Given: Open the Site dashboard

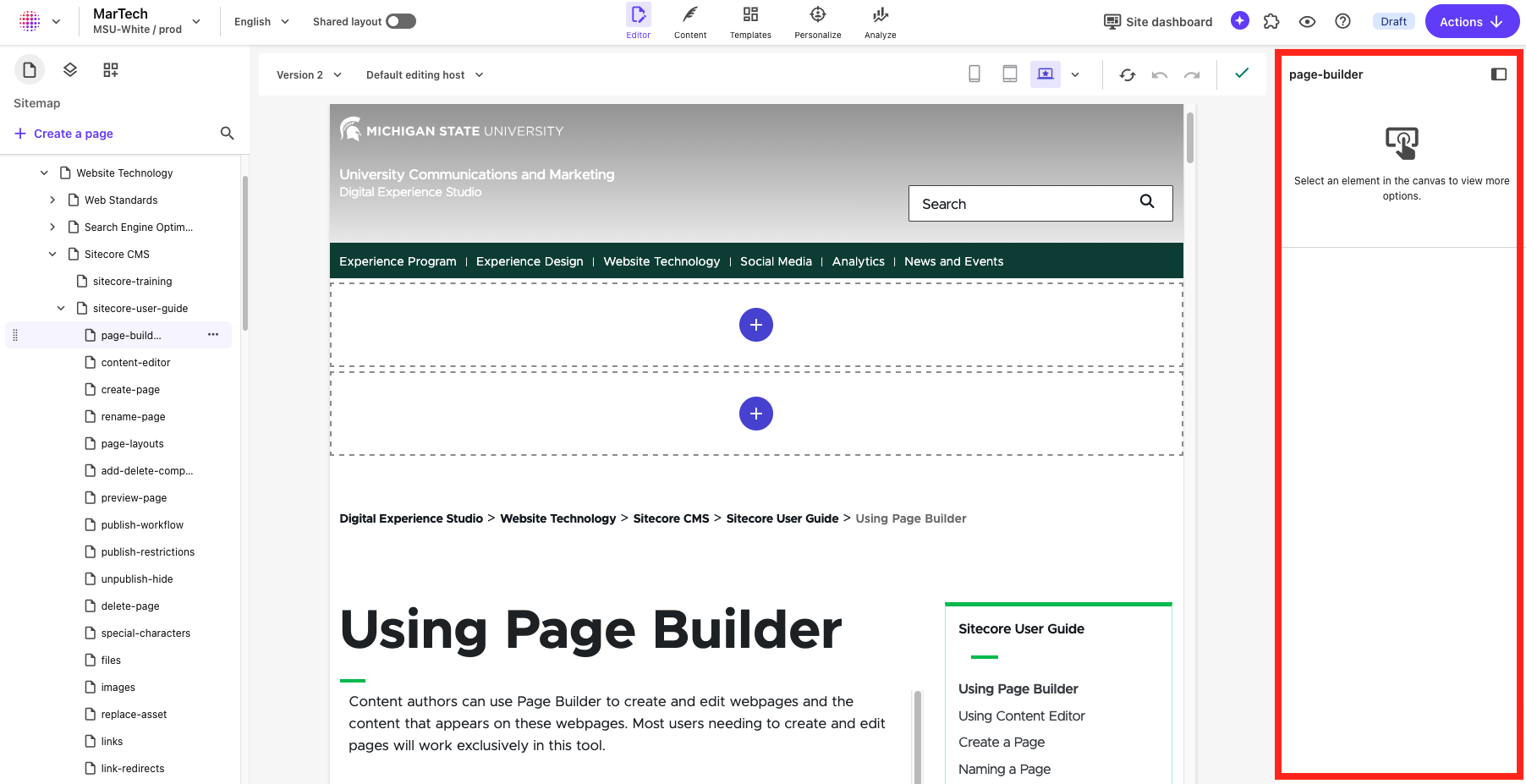Looking at the screenshot, I should (x=1158, y=22).
